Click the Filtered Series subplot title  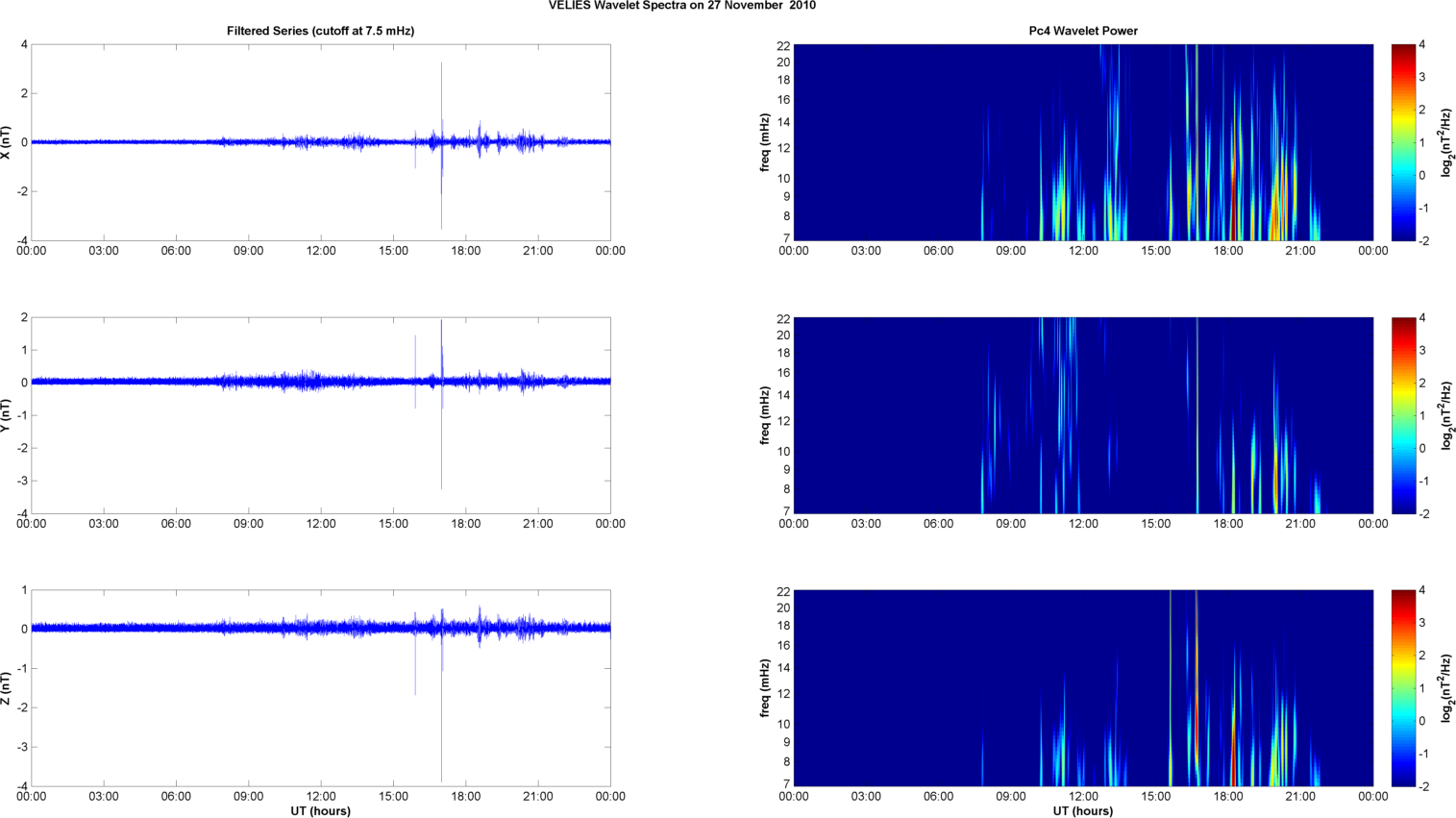(x=320, y=31)
